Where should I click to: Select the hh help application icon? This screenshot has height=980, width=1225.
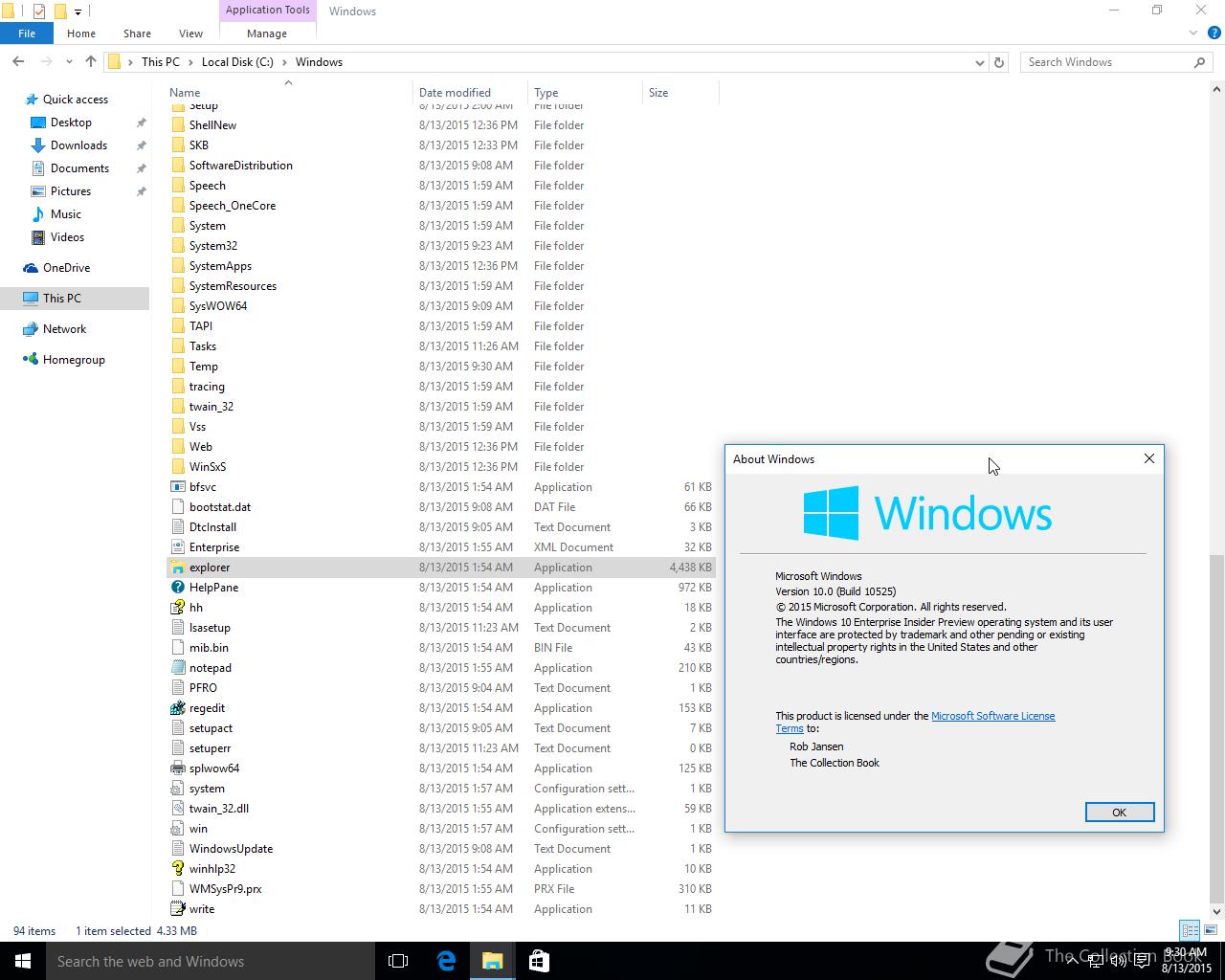point(178,608)
